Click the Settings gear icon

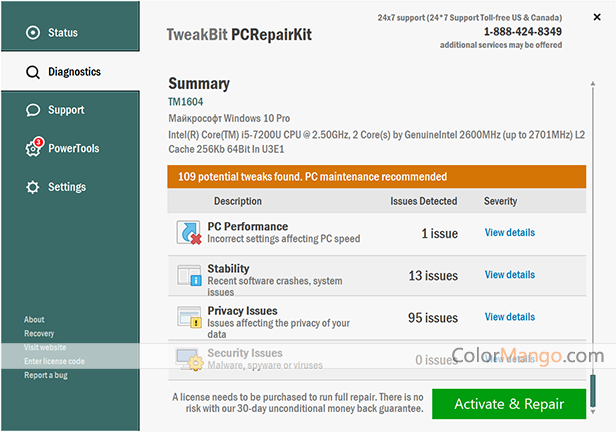coord(33,187)
